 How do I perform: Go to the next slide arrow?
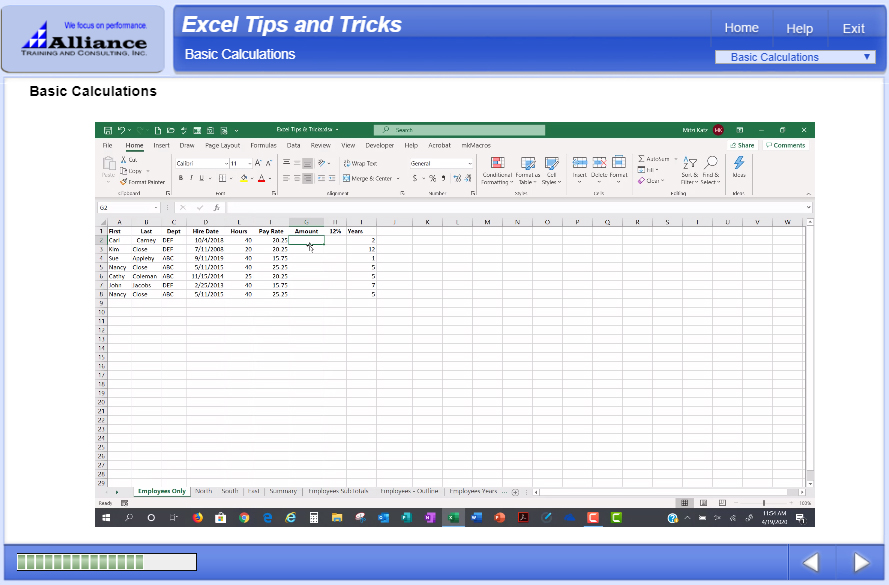click(x=860, y=563)
